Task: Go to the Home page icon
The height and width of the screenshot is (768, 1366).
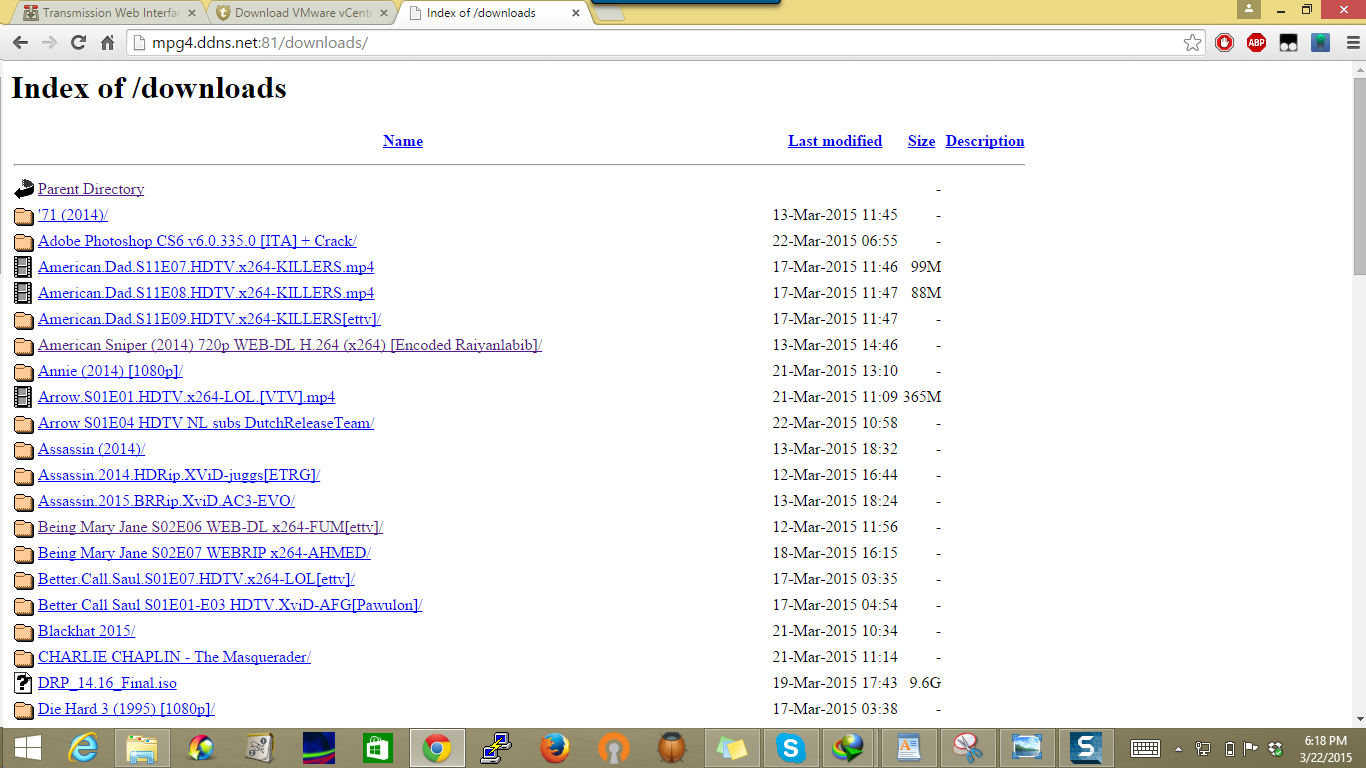Action: pos(108,43)
